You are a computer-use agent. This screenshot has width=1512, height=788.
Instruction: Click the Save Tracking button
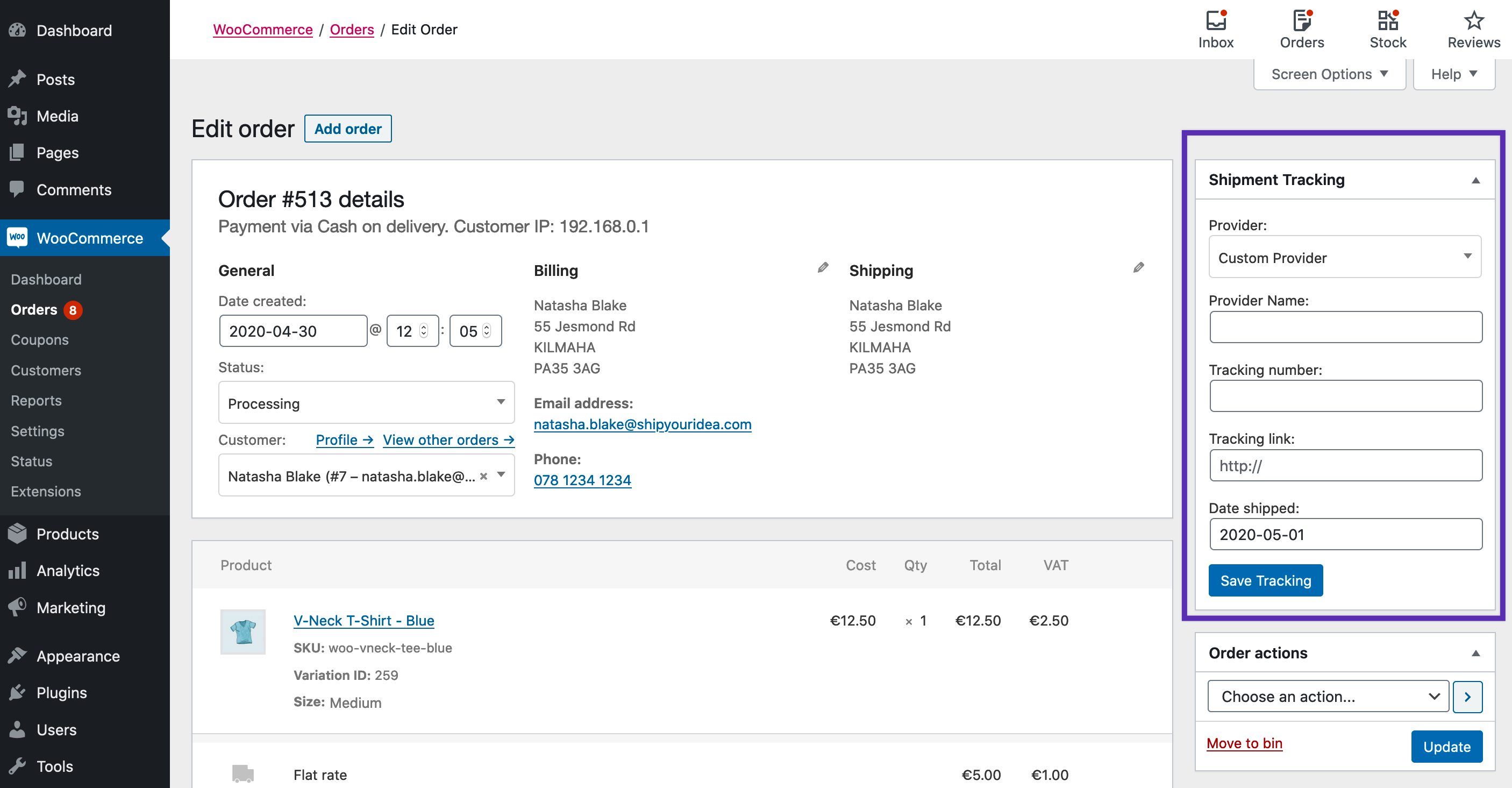(1266, 580)
